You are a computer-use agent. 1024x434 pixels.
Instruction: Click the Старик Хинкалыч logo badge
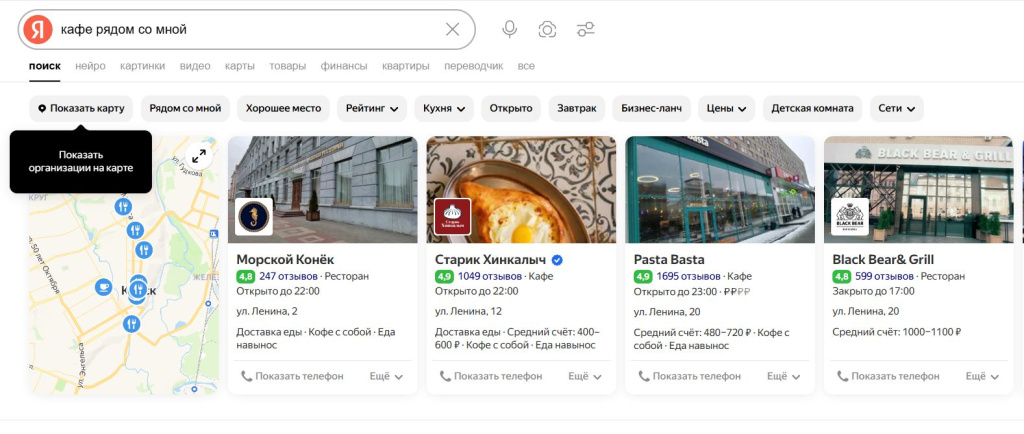coord(453,217)
